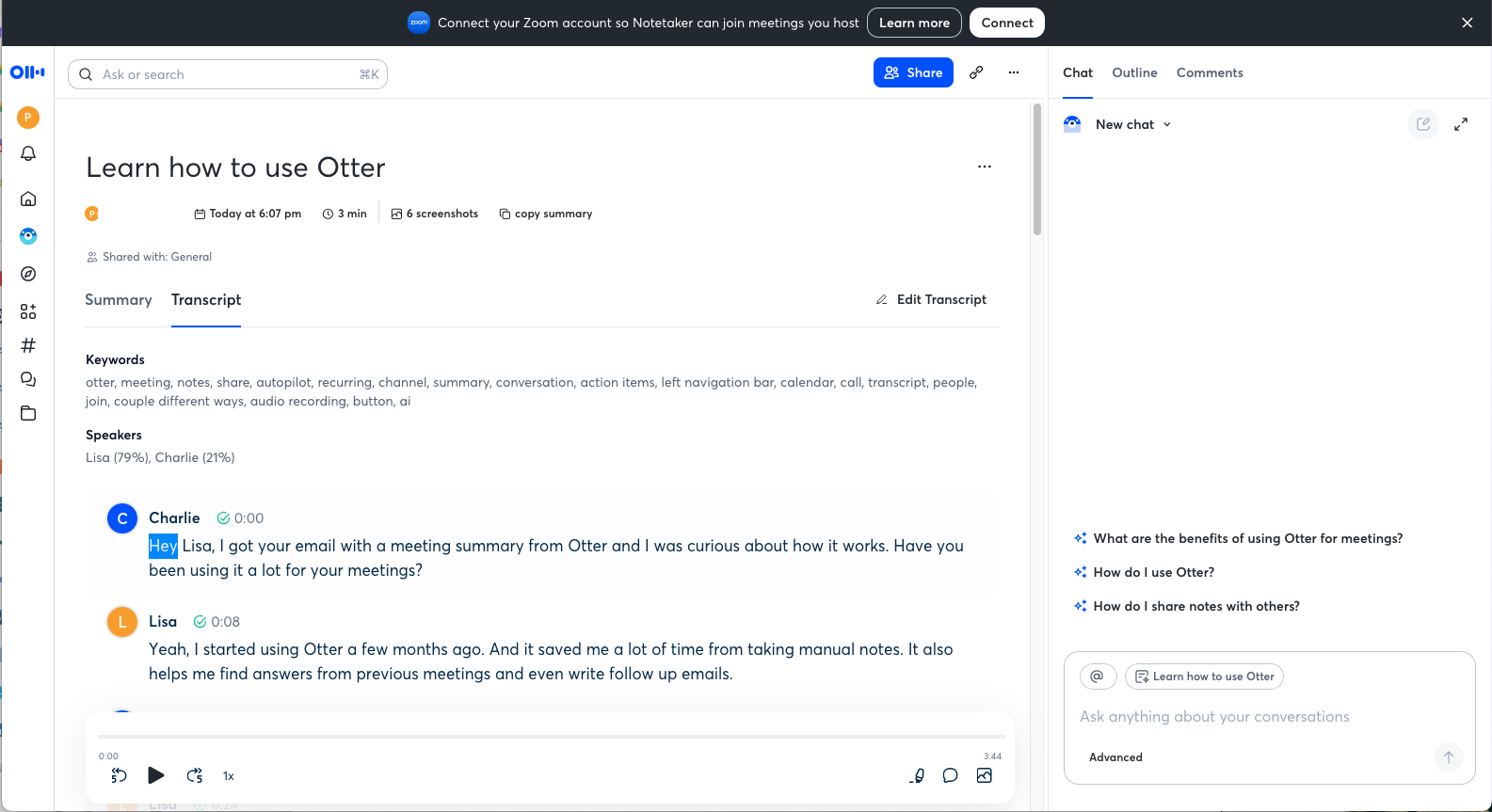1492x812 pixels.
Task: Copy link using the chain icon
Action: click(x=976, y=72)
